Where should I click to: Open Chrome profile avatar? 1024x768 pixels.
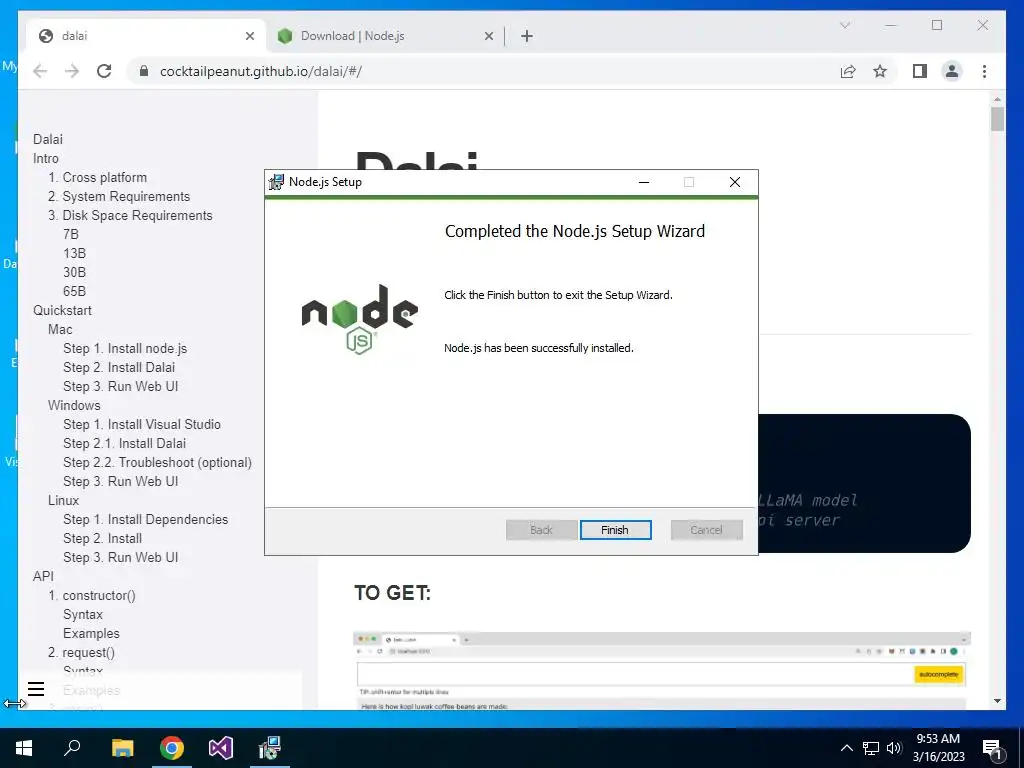(952, 71)
